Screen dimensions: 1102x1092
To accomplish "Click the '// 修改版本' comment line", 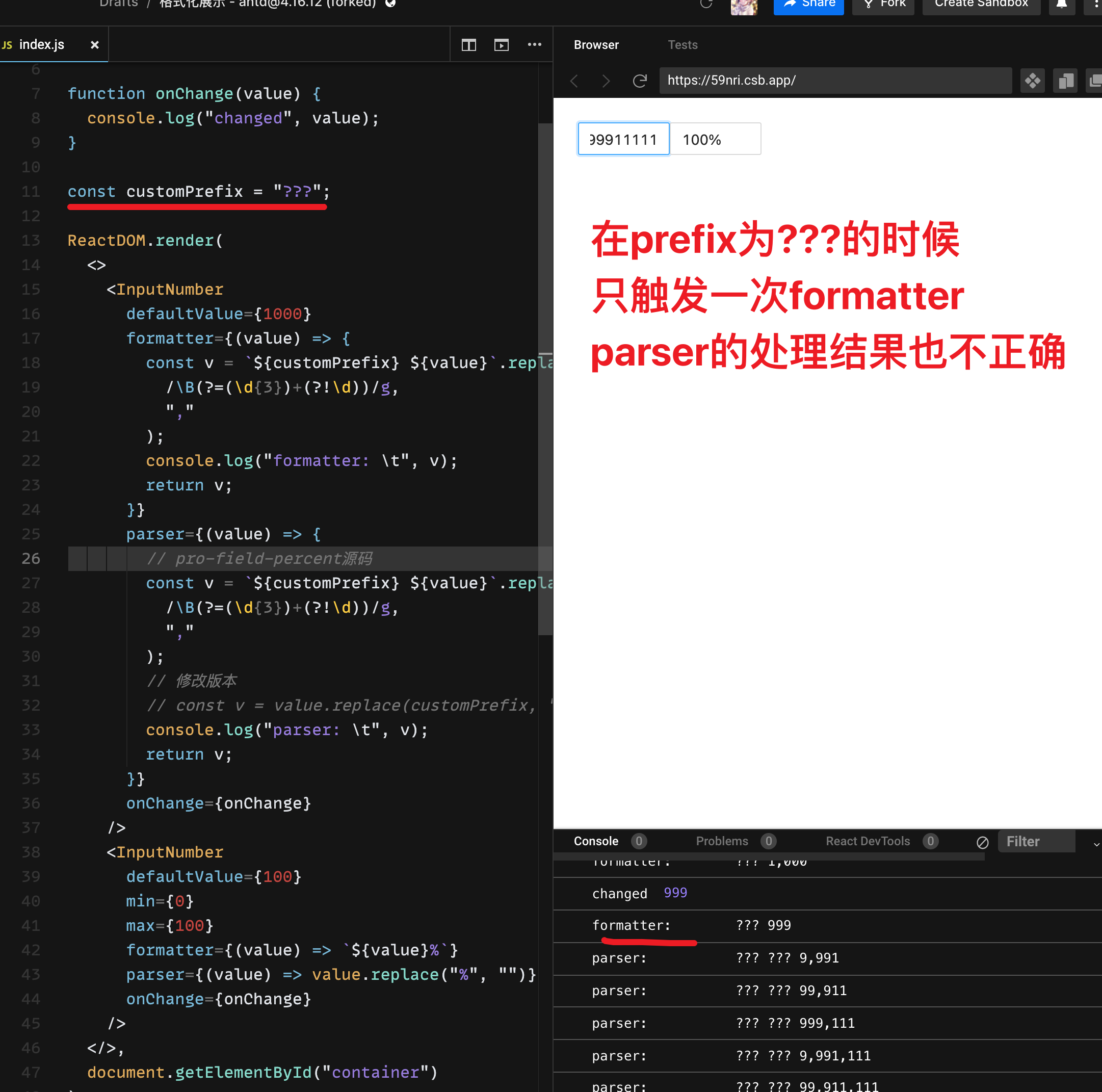I will 192,681.
